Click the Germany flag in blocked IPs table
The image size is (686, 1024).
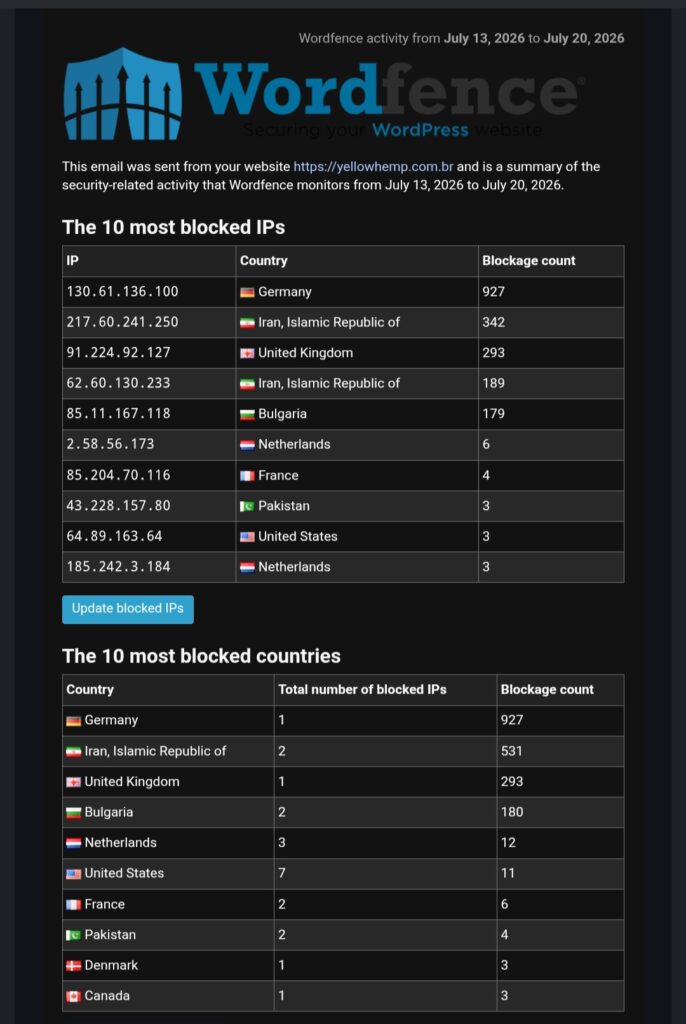(x=247, y=292)
